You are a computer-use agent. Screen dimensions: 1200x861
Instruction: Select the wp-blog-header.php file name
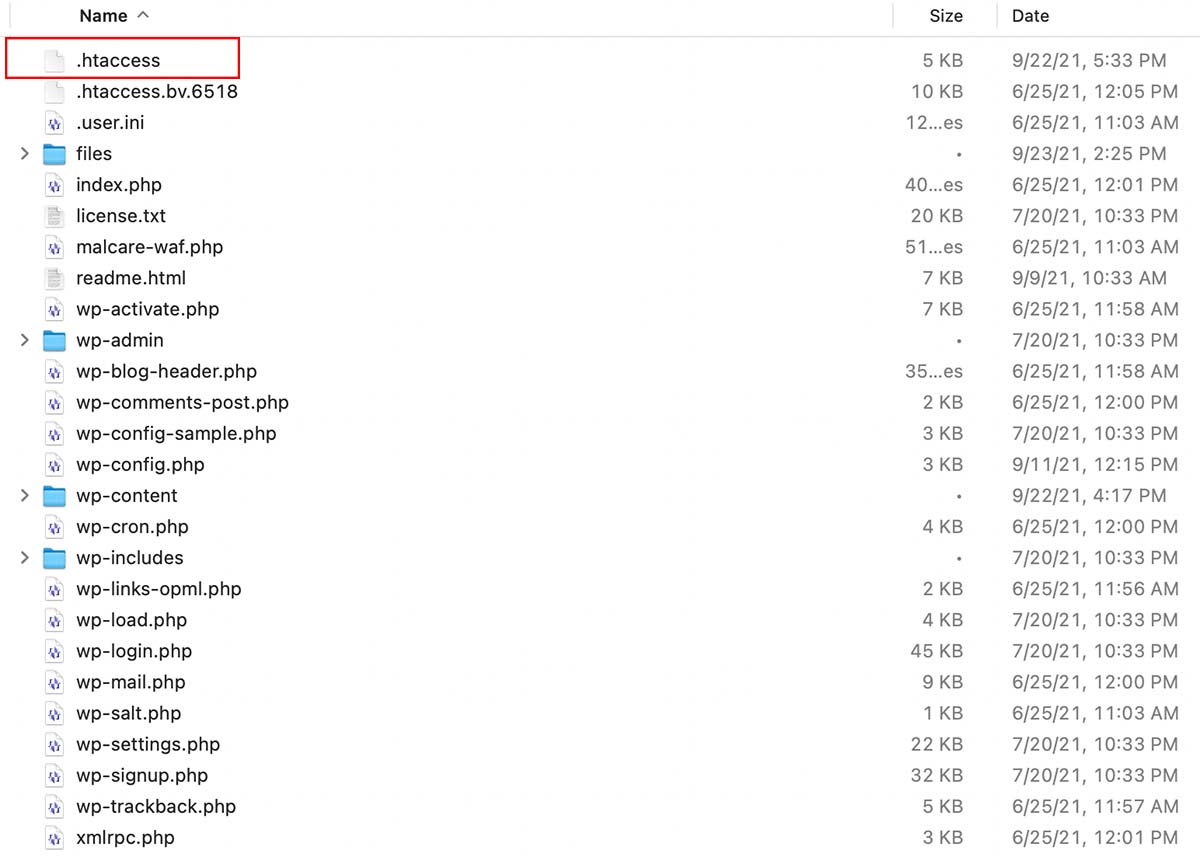[166, 370]
